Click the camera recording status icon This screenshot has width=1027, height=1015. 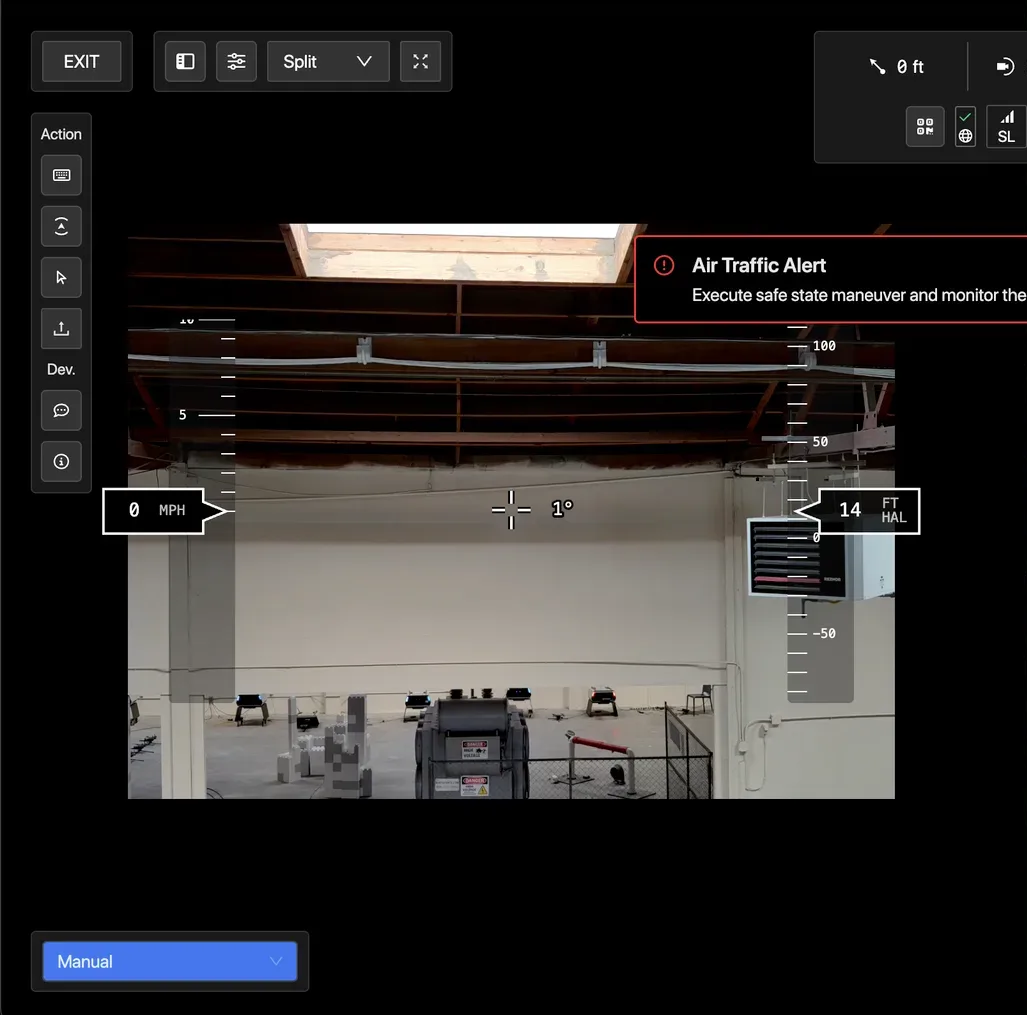point(1005,67)
